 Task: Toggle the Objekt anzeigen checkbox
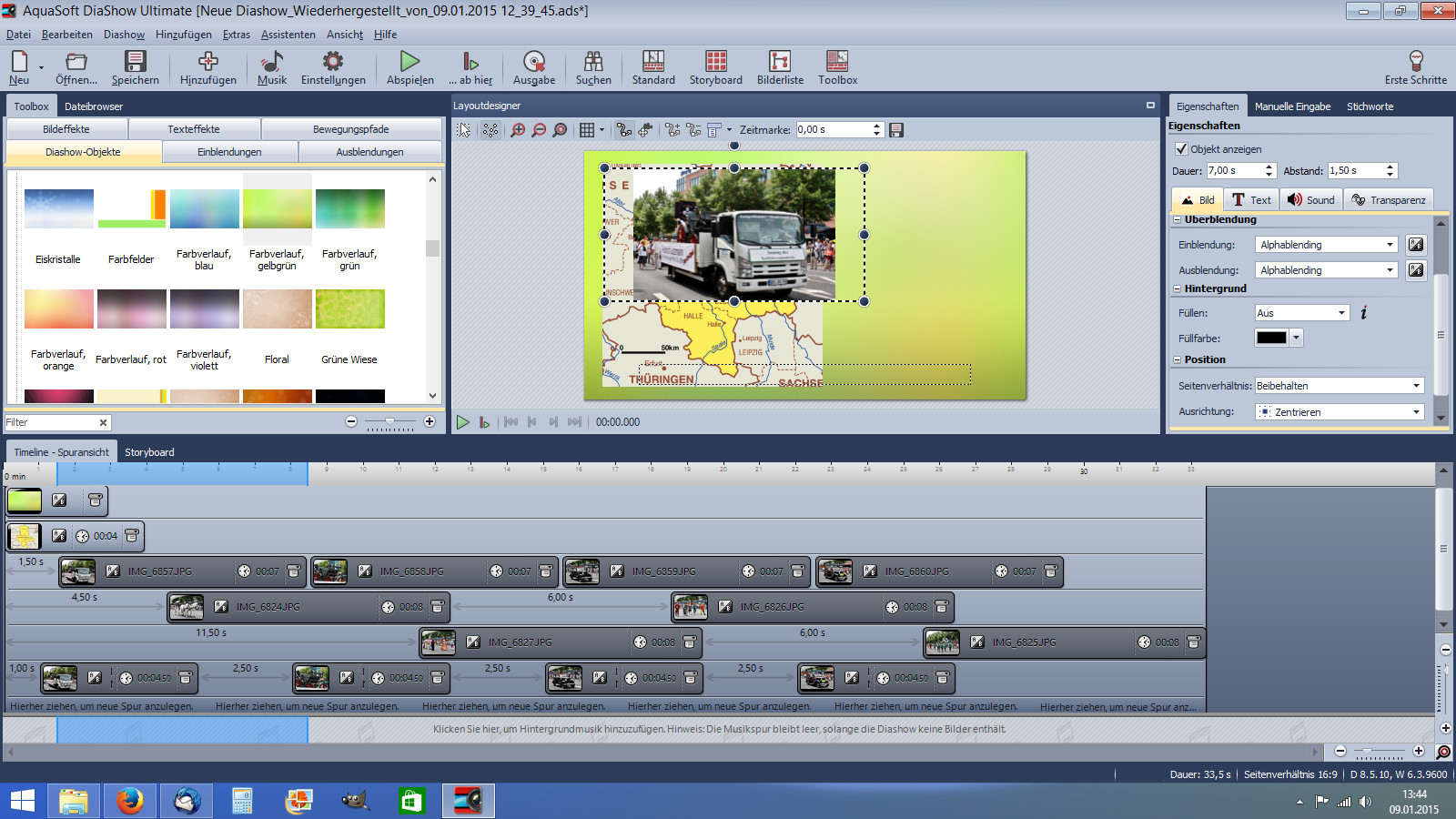(1181, 149)
